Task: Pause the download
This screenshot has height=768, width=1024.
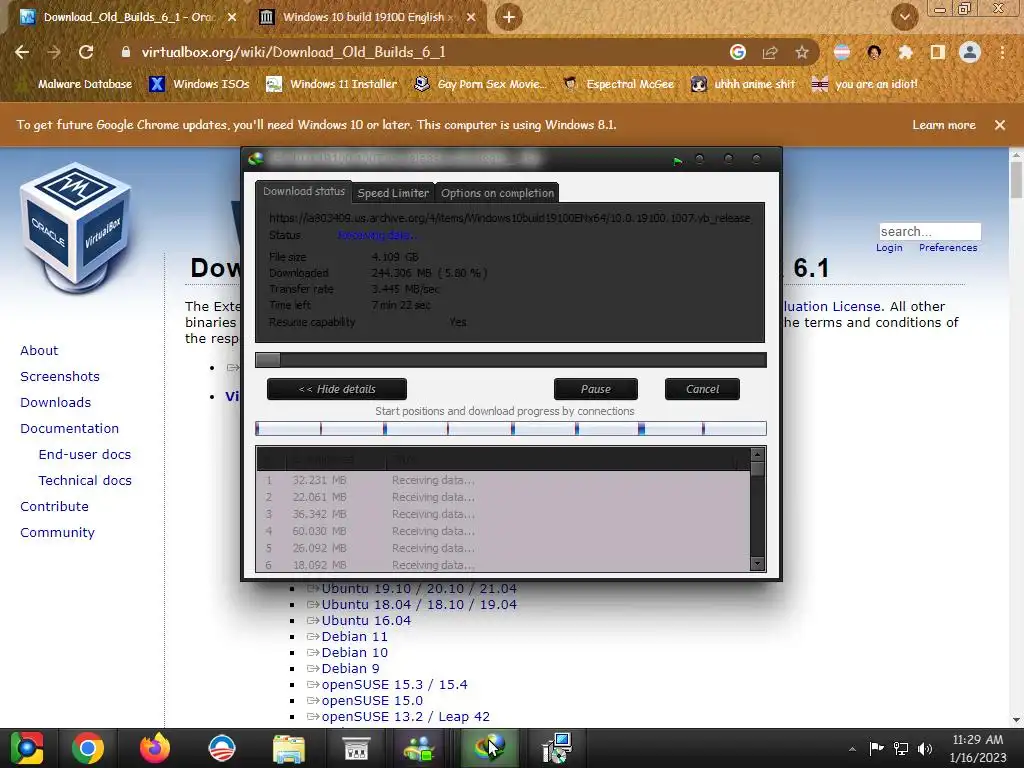Action: [x=596, y=389]
